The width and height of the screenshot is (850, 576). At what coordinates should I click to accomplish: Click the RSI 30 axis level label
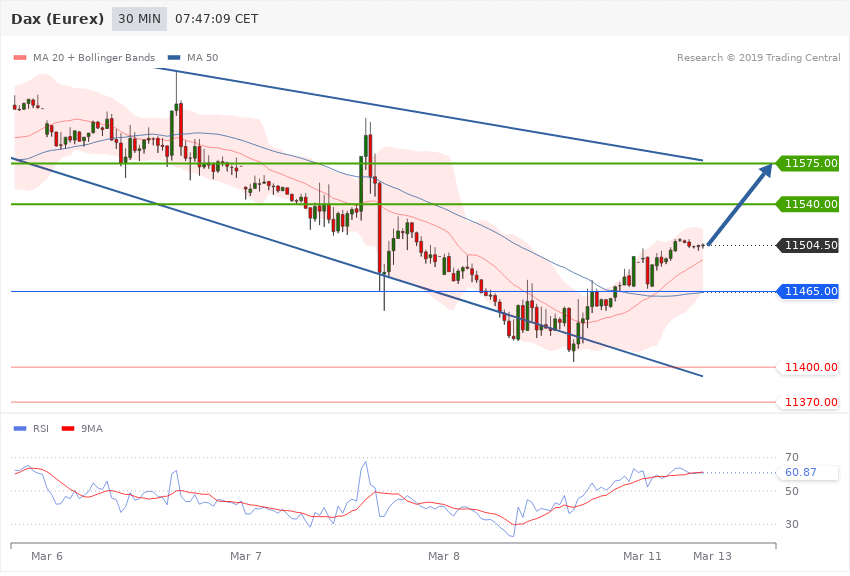click(x=792, y=525)
